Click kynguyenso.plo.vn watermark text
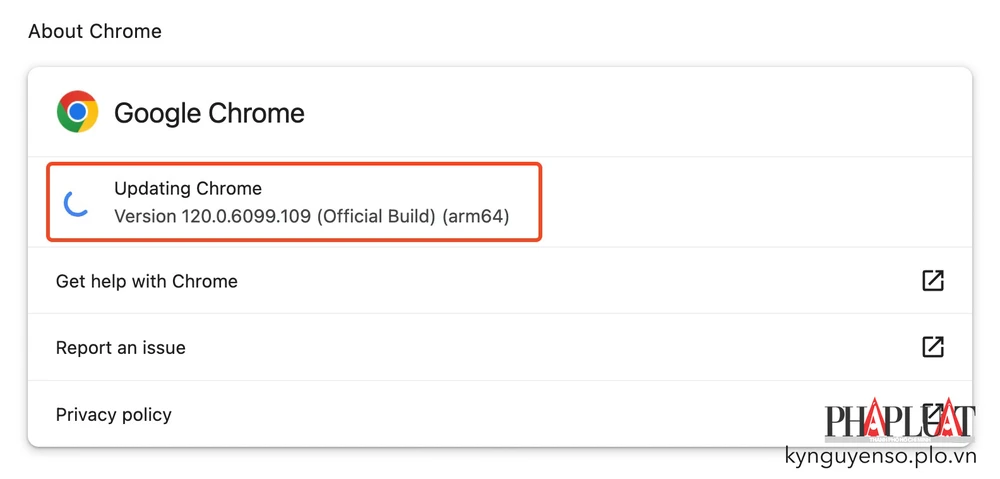 pos(880,457)
